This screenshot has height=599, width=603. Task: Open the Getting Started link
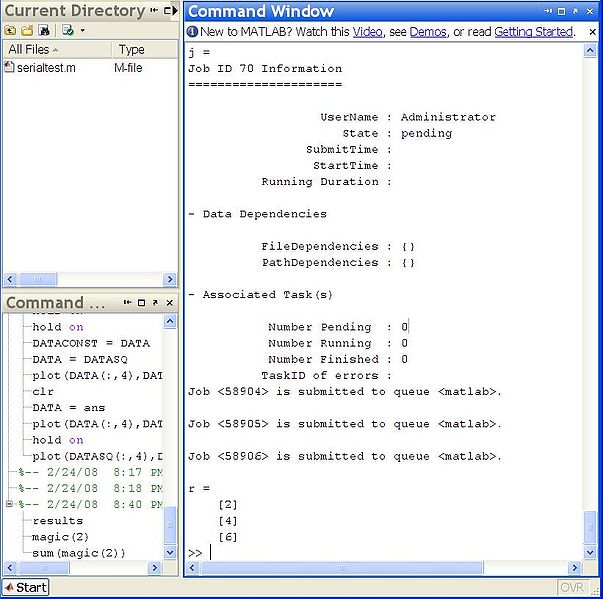[x=533, y=32]
